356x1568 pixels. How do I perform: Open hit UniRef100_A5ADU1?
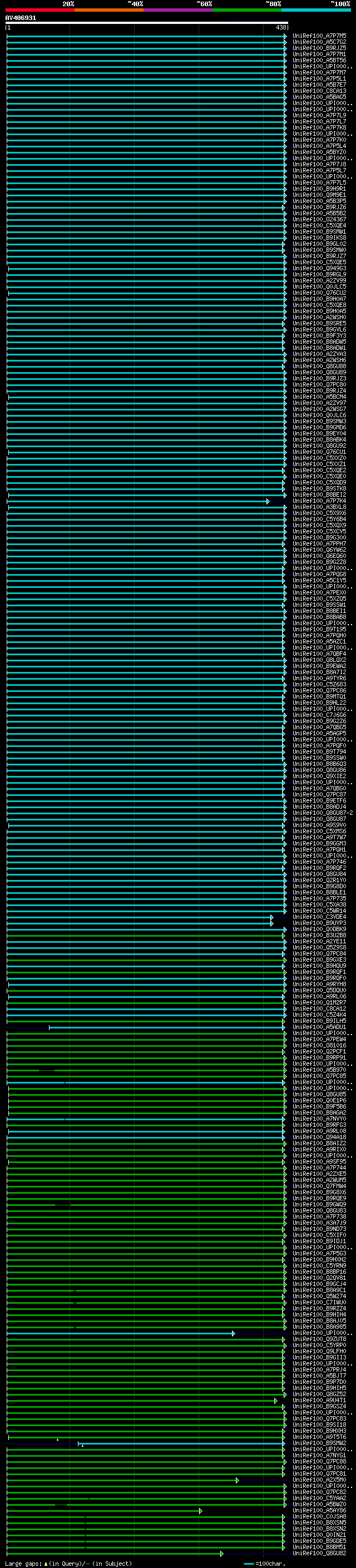coord(319,1027)
